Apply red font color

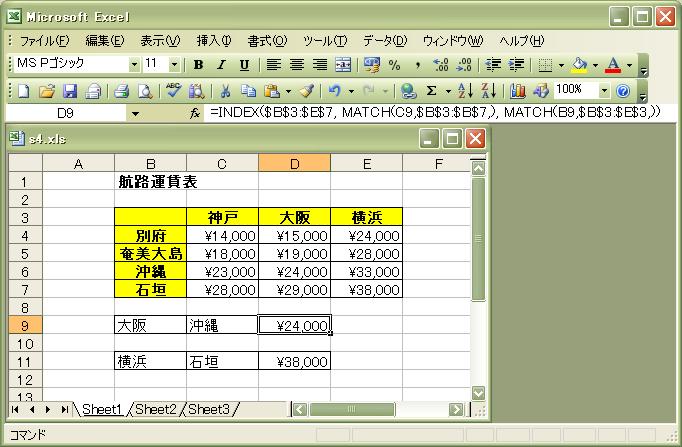(x=613, y=65)
